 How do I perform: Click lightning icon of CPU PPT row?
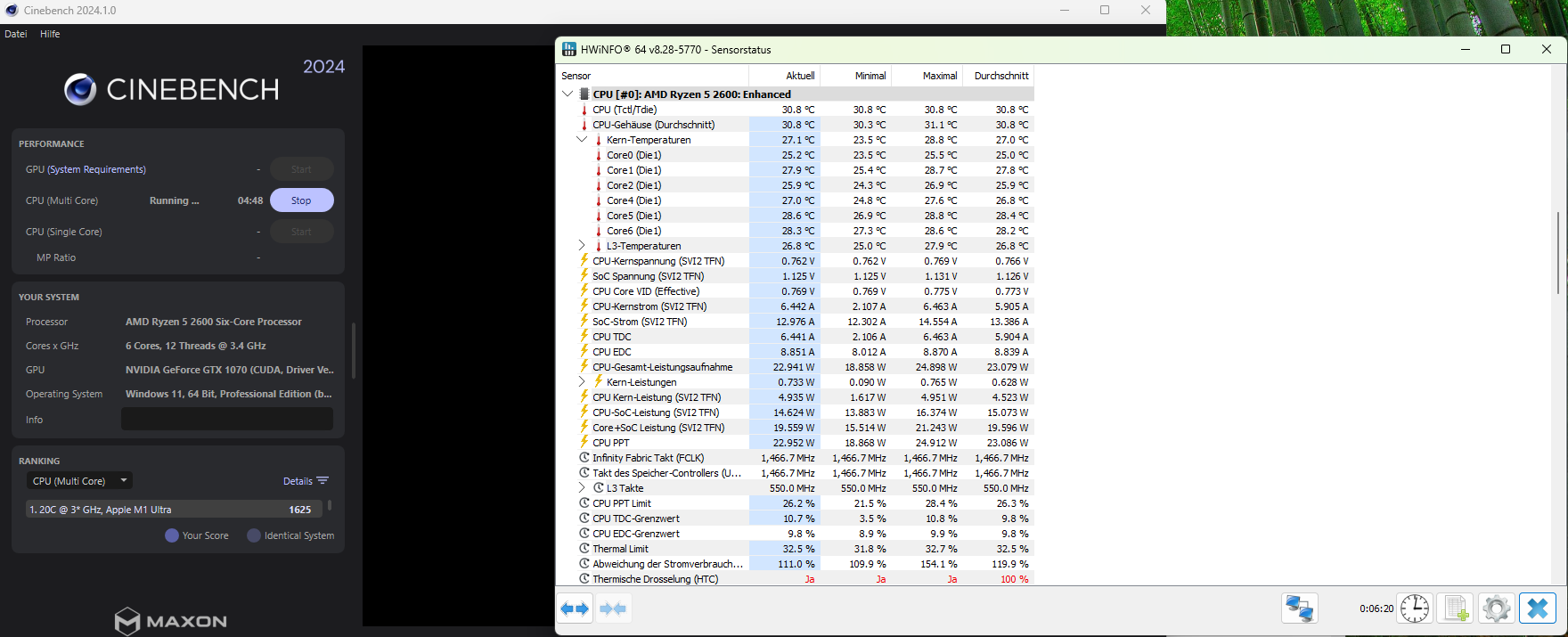(584, 443)
